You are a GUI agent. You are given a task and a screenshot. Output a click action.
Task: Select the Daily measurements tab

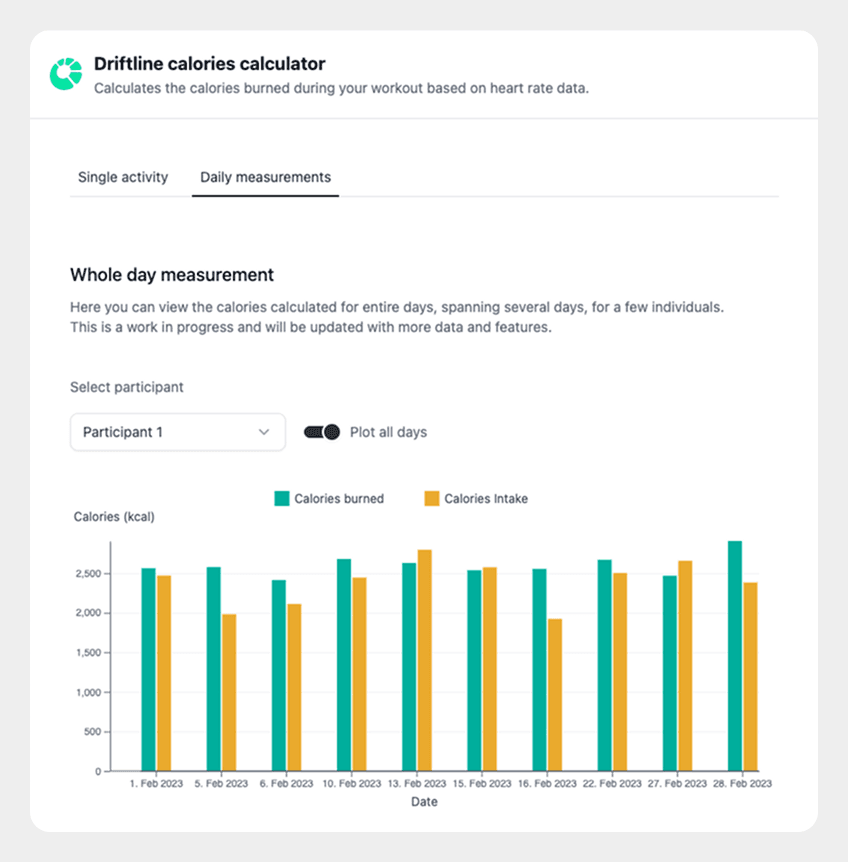tap(265, 177)
